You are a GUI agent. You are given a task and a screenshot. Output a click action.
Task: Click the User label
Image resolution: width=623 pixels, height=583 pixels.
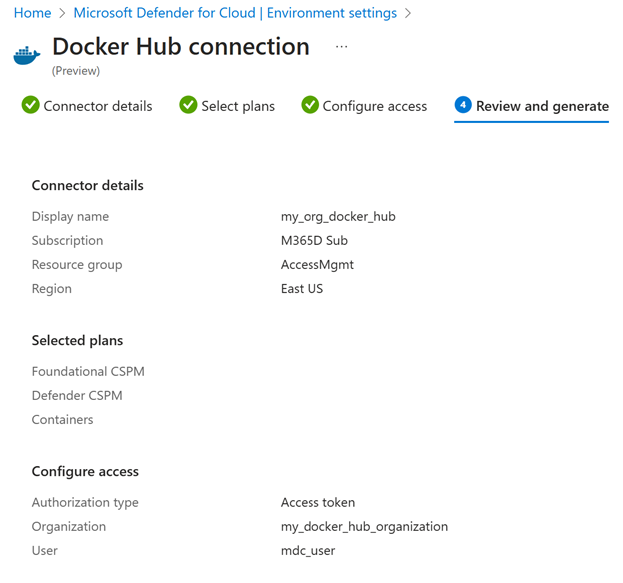[44, 551]
